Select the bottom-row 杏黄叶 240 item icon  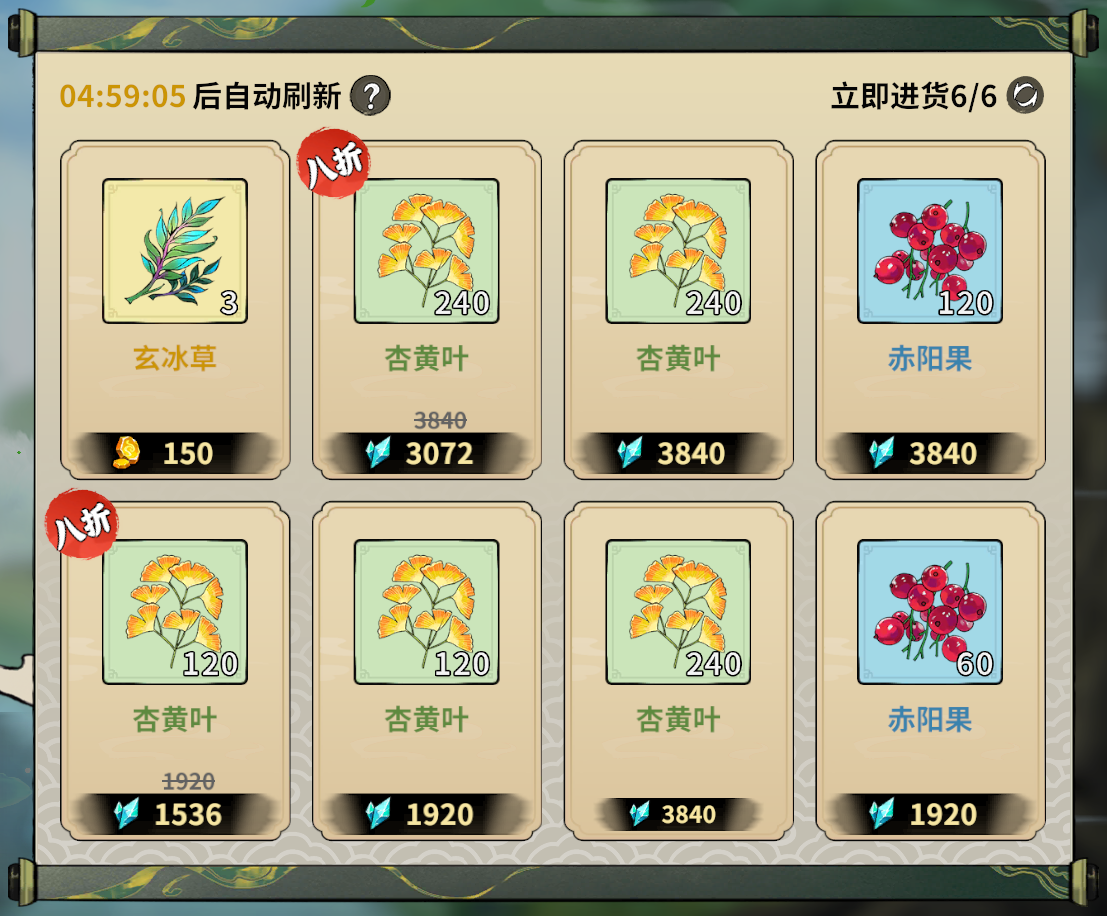pyautogui.click(x=678, y=612)
